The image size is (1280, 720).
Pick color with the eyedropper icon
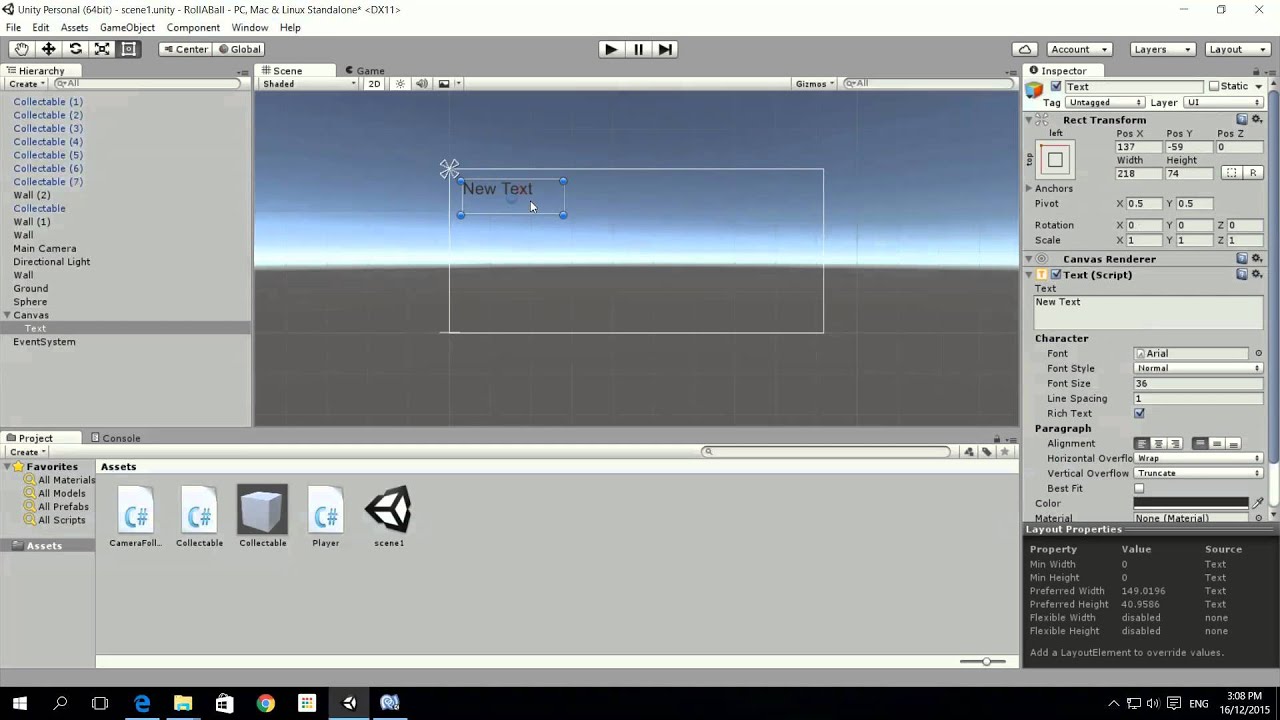point(1258,503)
